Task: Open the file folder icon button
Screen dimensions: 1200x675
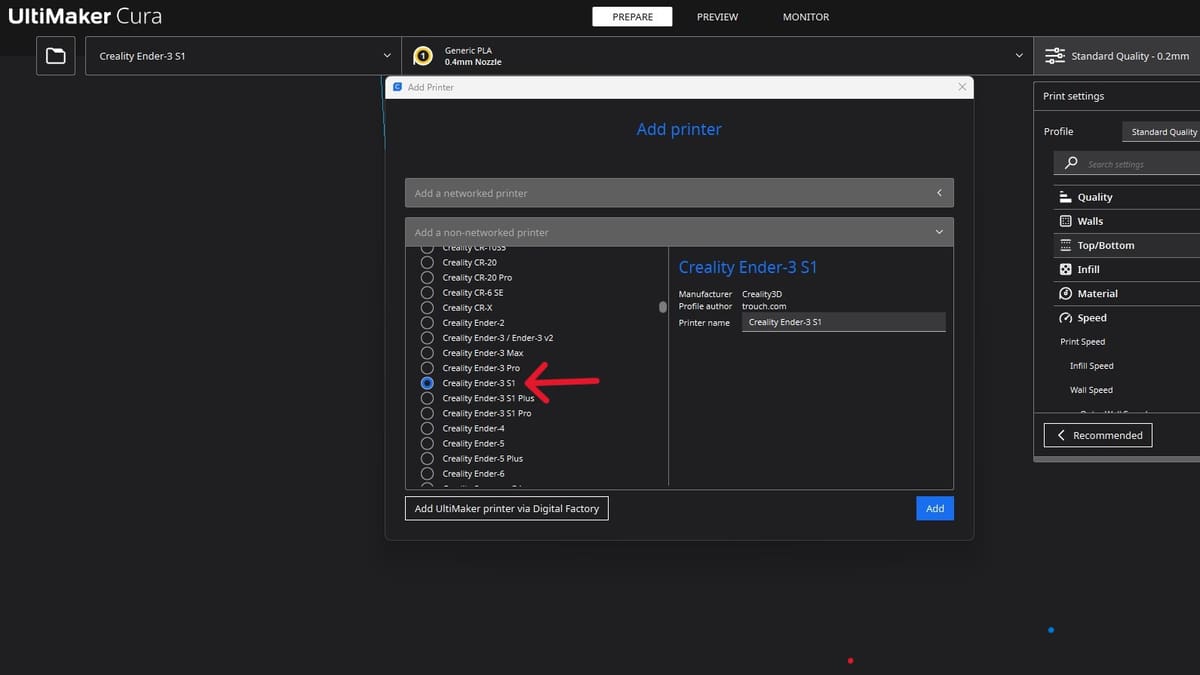Action: [x=56, y=56]
